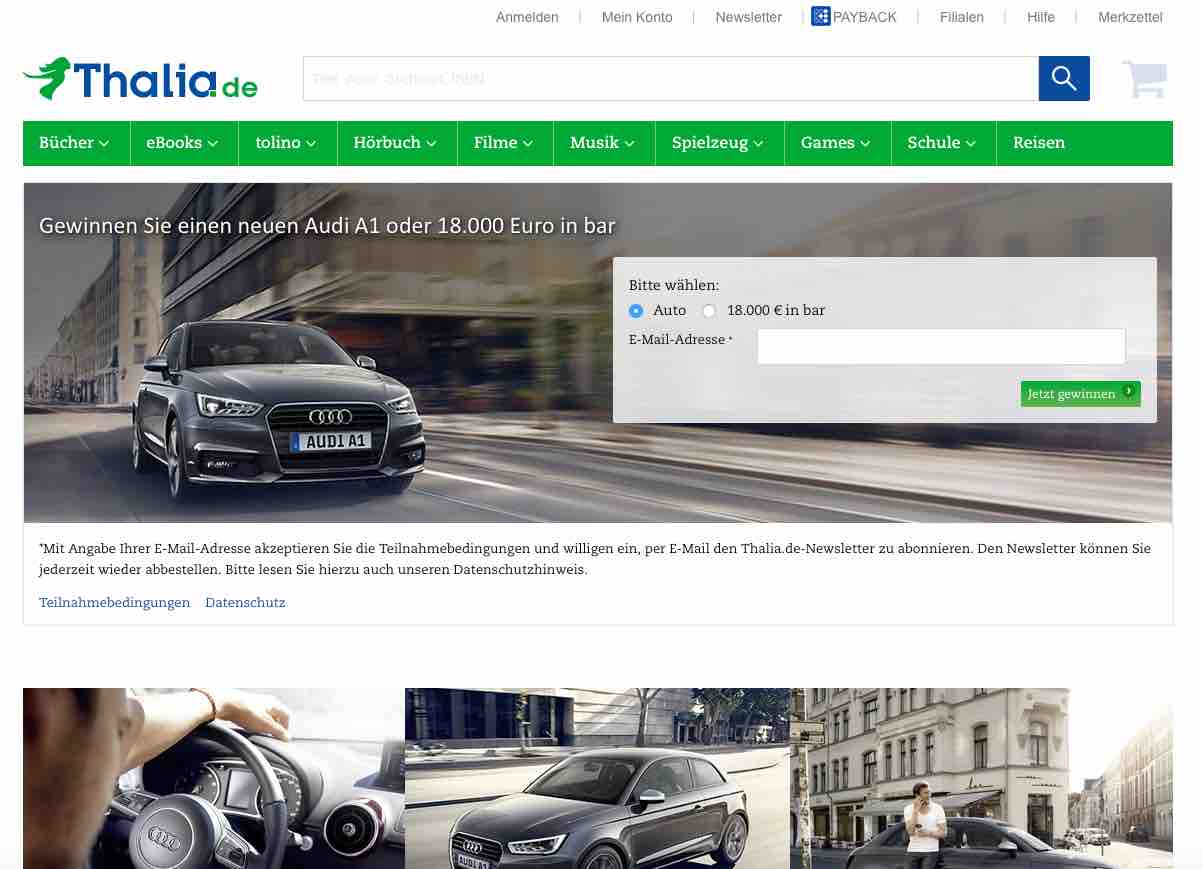The height and width of the screenshot is (869, 1203).
Task: Click the Anmelden link
Action: coord(527,17)
